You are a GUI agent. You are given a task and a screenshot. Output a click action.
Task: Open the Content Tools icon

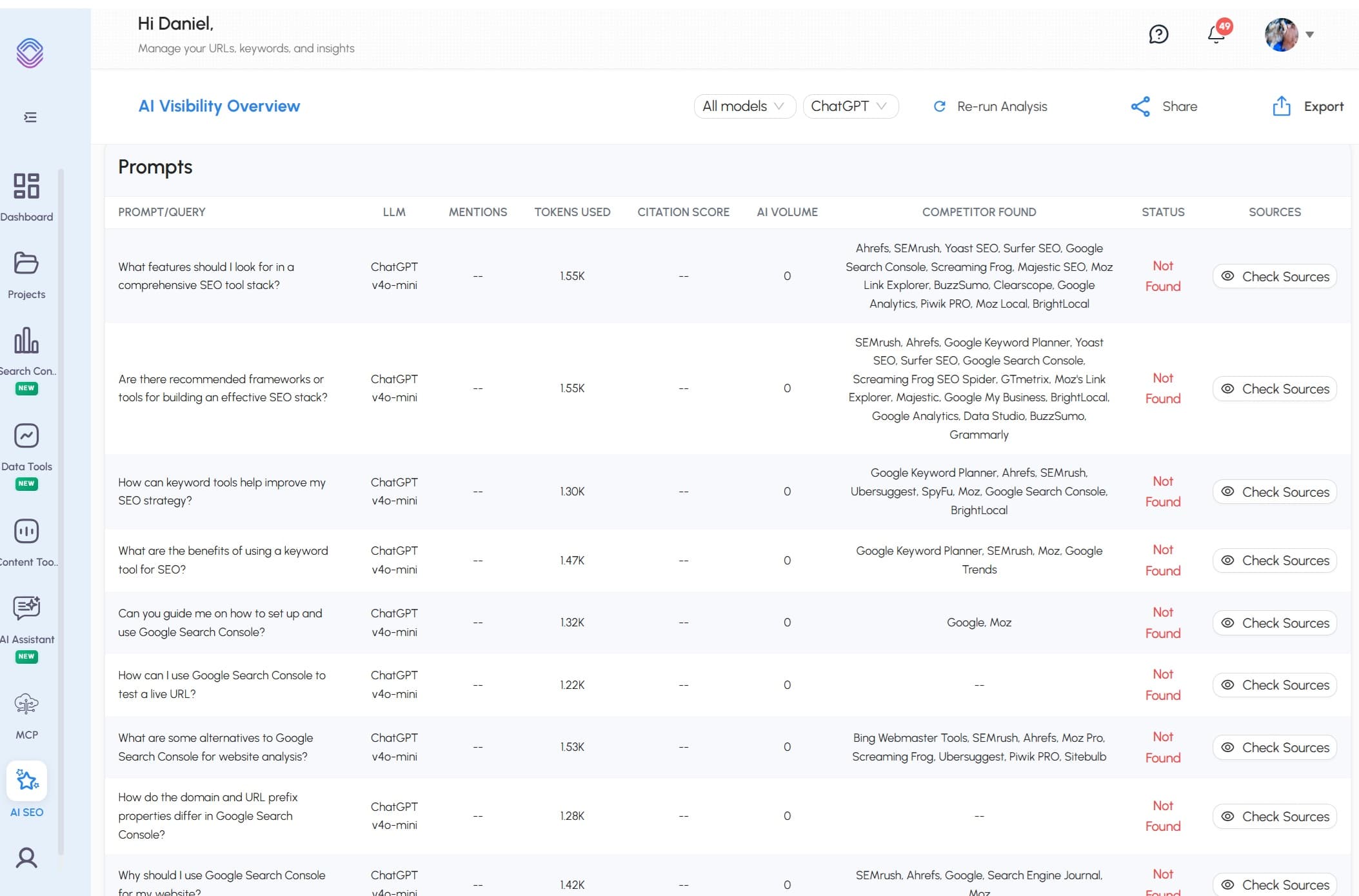tap(26, 532)
